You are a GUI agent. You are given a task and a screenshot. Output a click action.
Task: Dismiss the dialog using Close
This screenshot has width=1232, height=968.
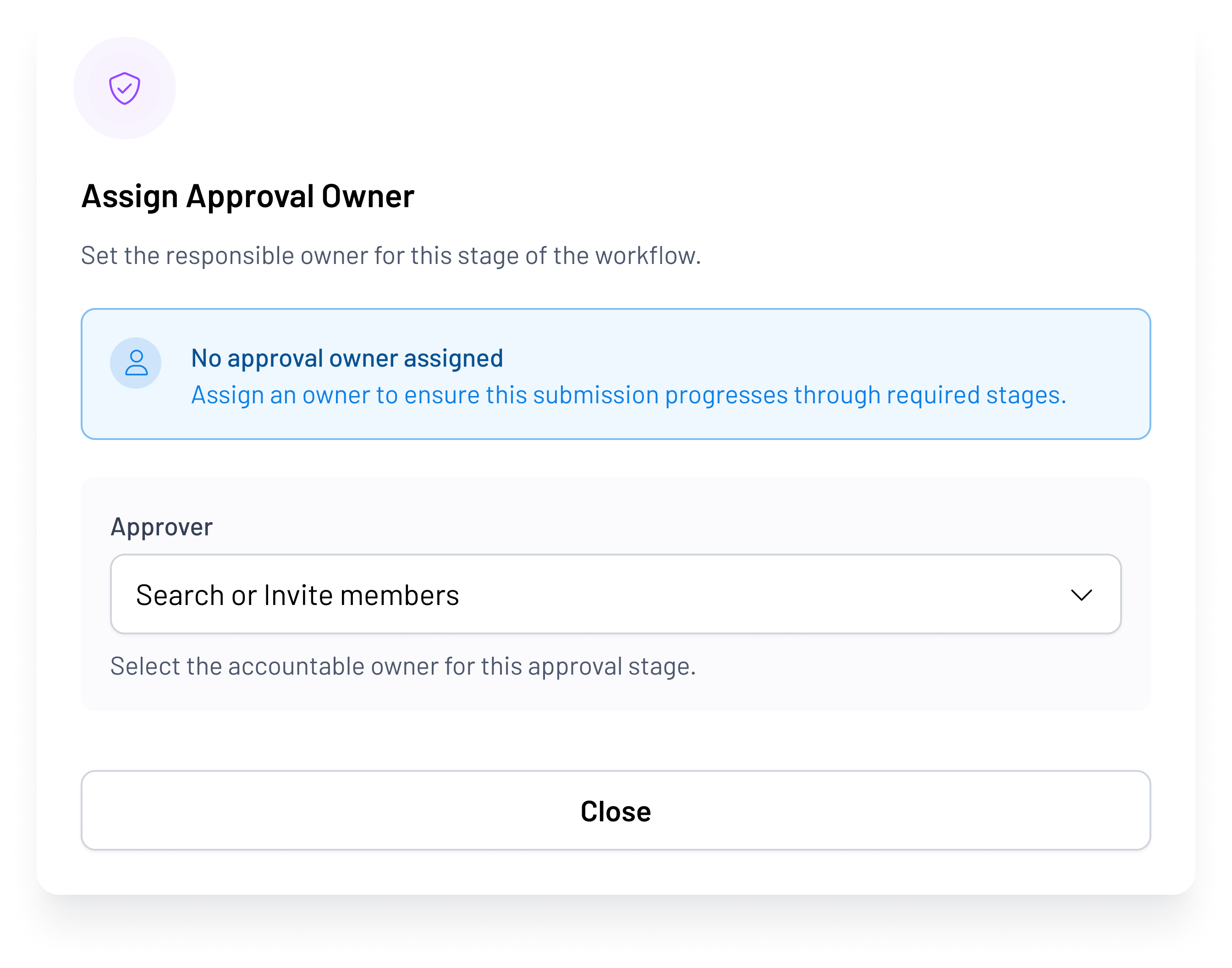coord(616,810)
